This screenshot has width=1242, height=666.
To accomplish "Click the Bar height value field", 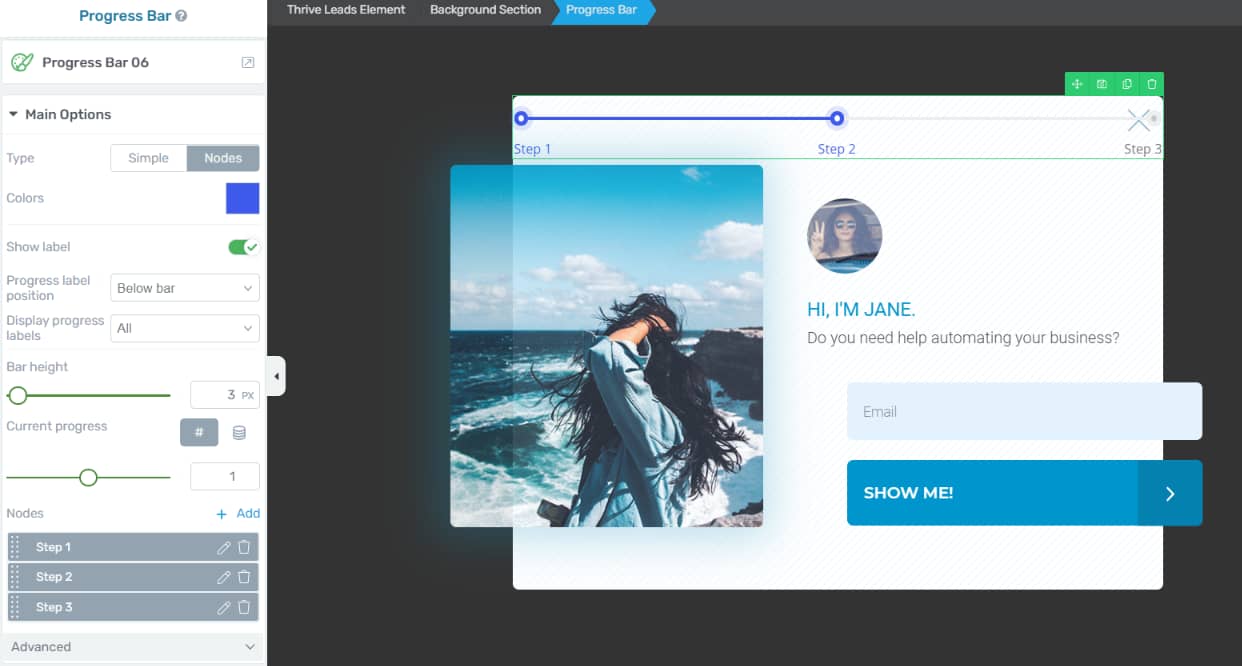I will [x=225, y=395].
